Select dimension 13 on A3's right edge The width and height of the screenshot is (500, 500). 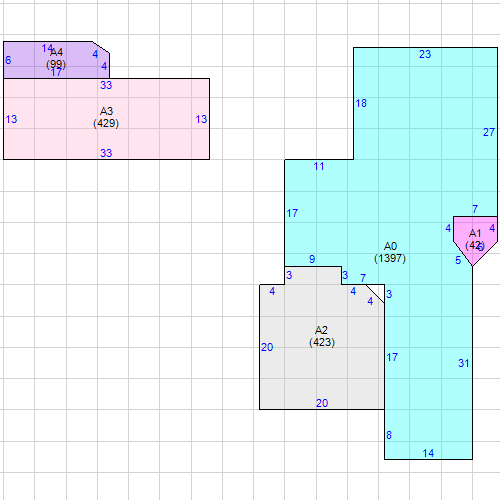[201, 119]
